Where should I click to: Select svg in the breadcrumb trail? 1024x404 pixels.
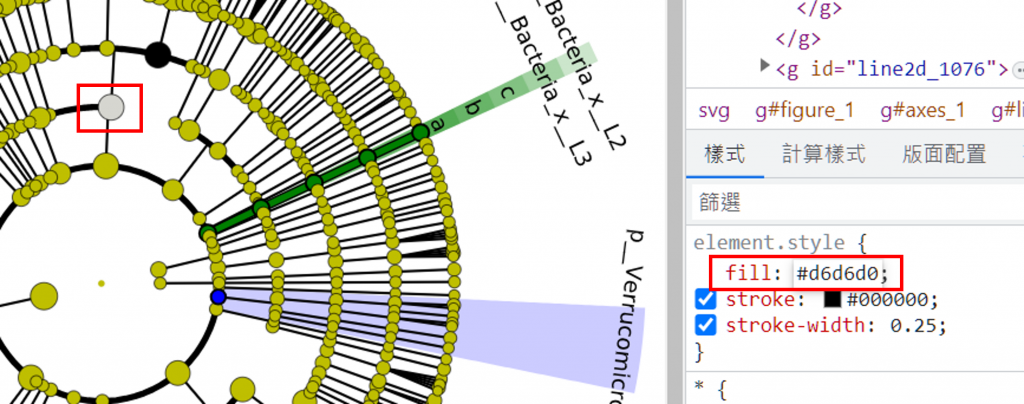pos(714,111)
